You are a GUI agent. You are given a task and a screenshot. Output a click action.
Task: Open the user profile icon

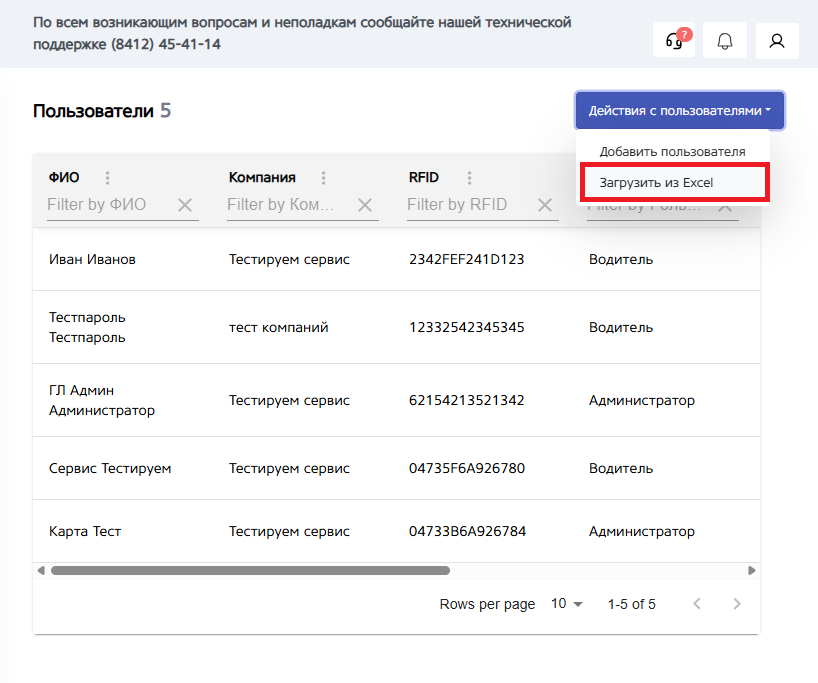777,40
